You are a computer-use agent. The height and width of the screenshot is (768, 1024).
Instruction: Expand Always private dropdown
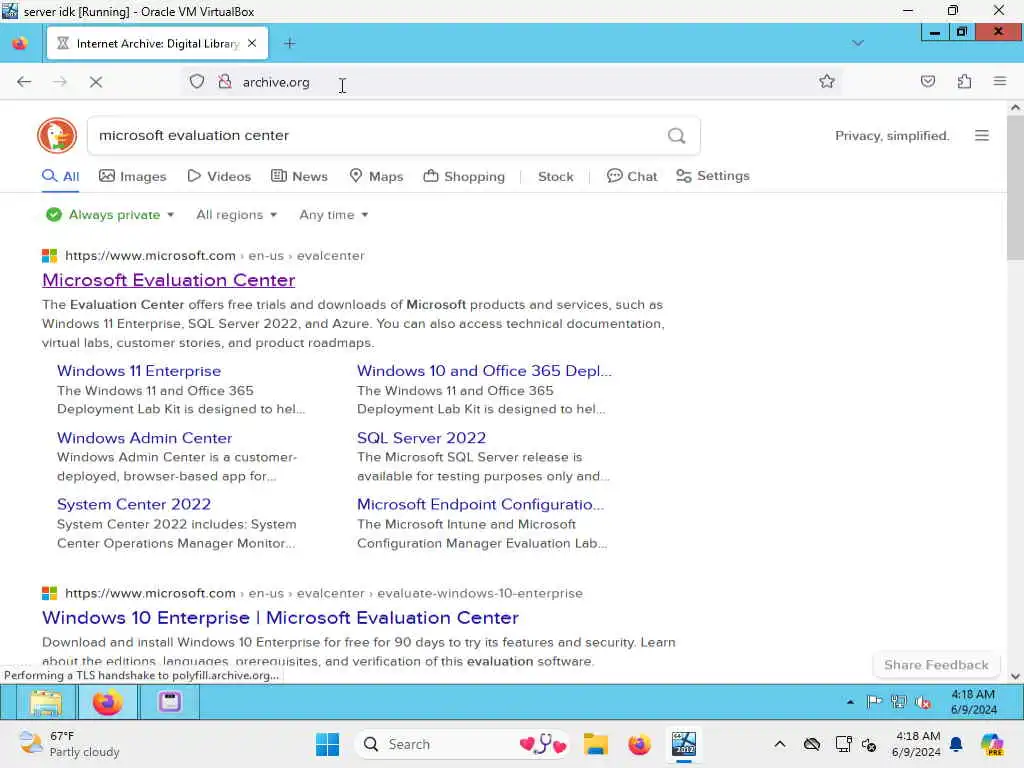(x=110, y=215)
